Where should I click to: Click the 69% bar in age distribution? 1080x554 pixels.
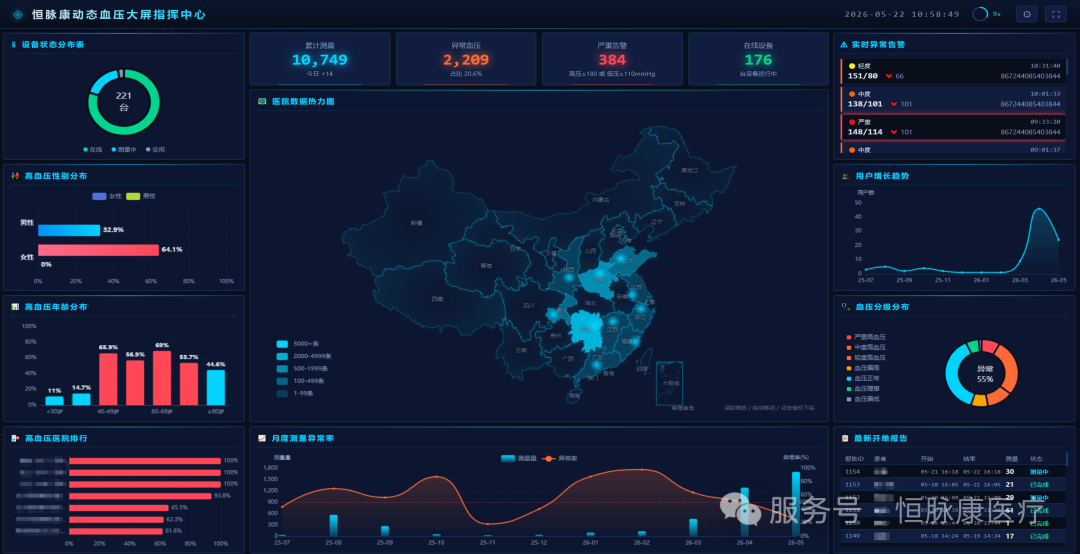pos(162,378)
